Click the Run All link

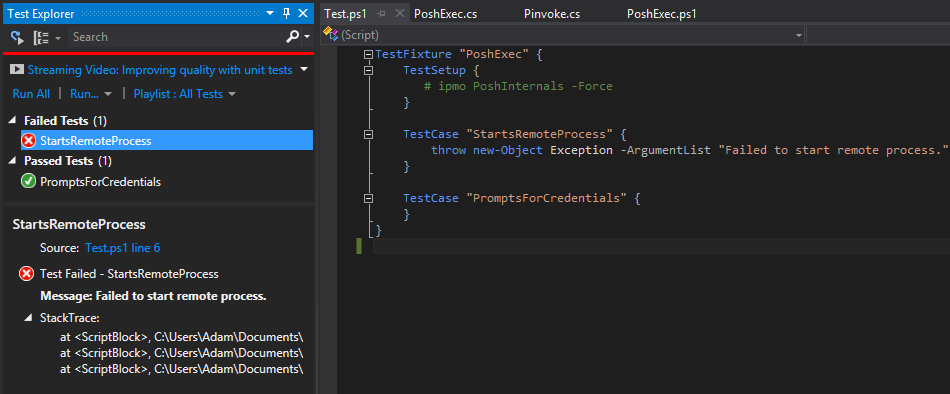click(x=31, y=94)
